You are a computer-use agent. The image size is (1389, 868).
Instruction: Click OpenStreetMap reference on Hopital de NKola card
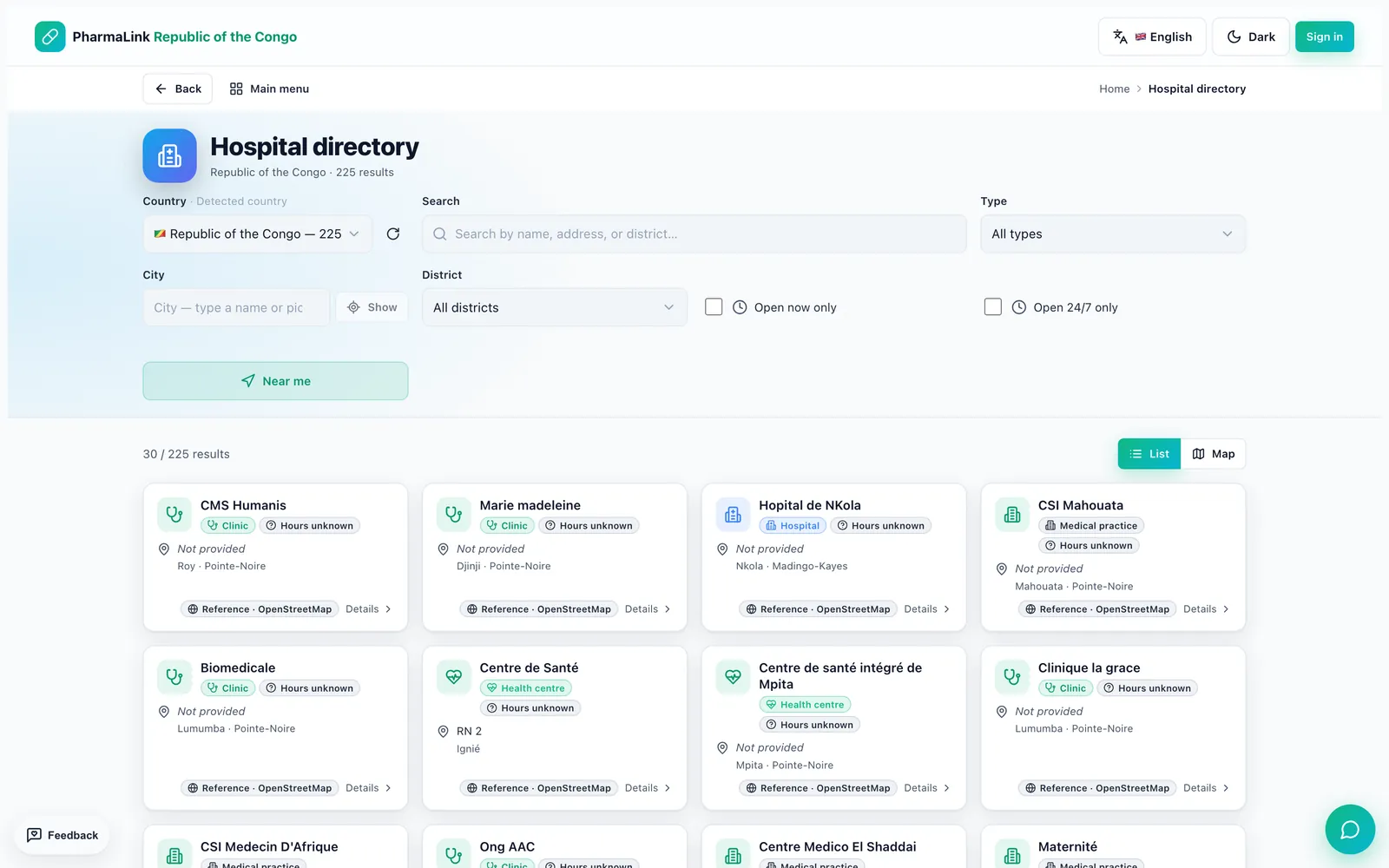[818, 609]
